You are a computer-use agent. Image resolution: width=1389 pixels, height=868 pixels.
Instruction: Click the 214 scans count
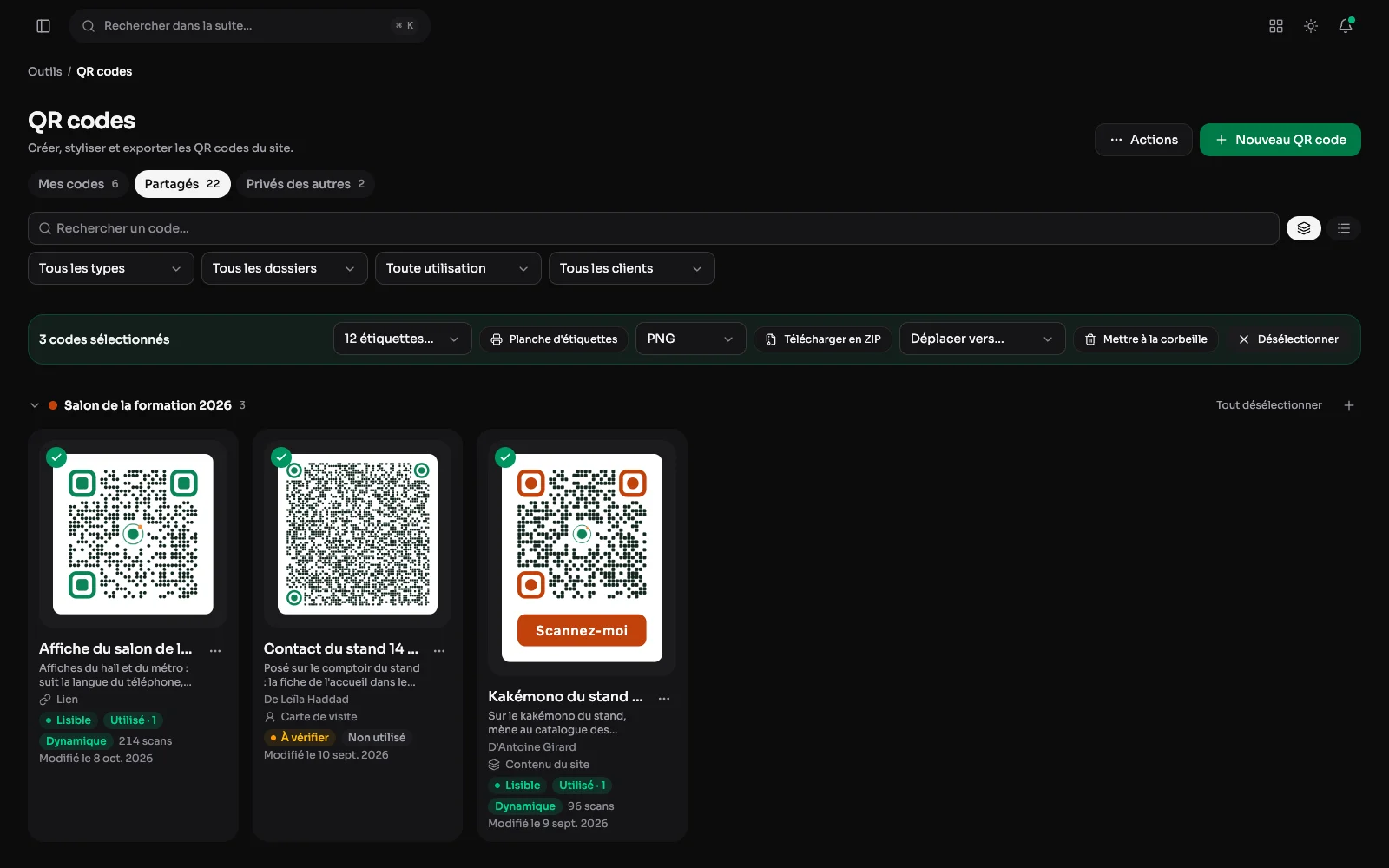point(145,741)
